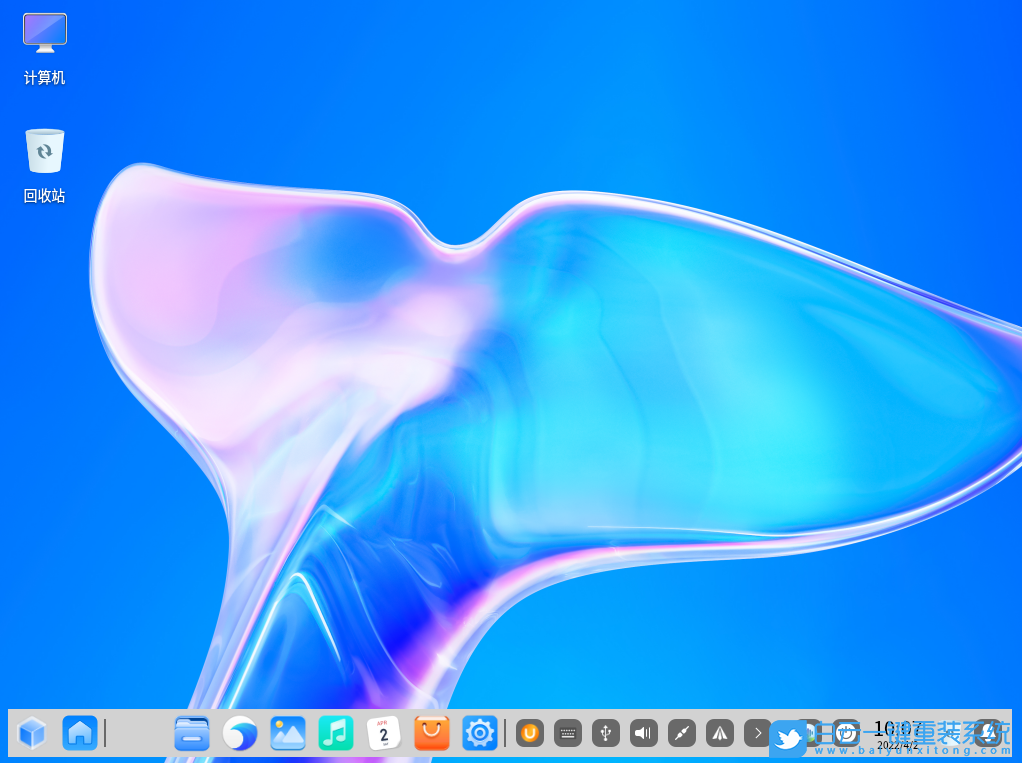Image resolution: width=1022 pixels, height=763 pixels.
Task: Expand hidden tray icons with the chevron
Action: pos(757,733)
